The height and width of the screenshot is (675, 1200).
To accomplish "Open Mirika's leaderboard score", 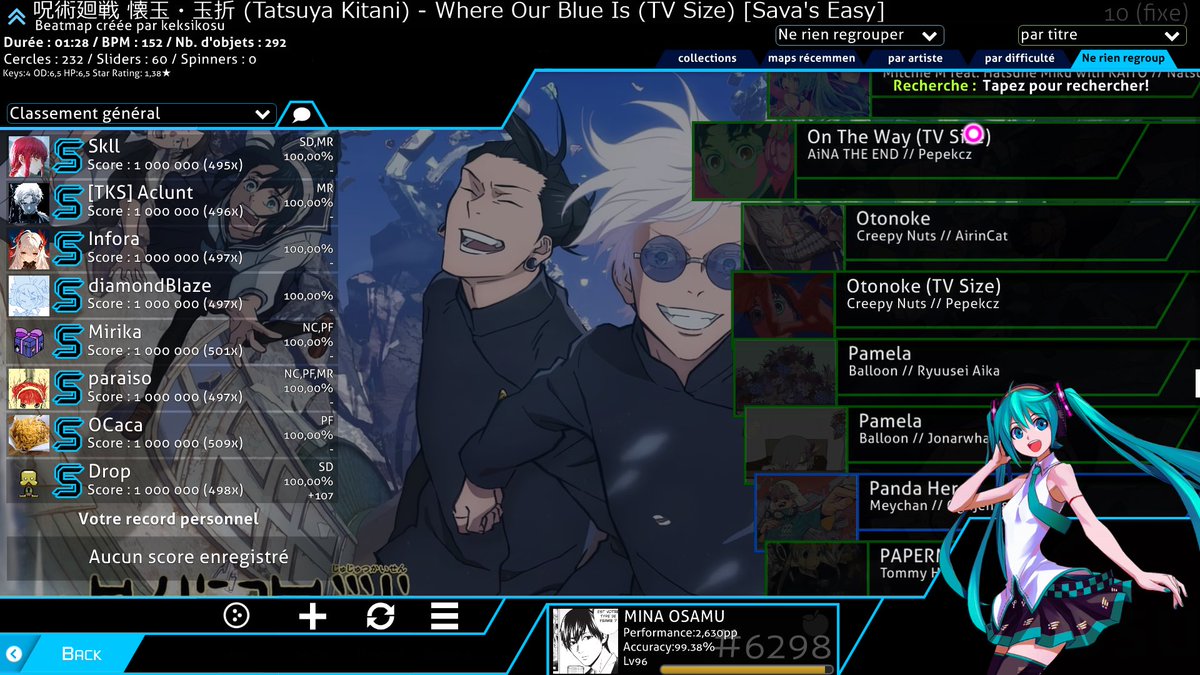I will point(171,341).
